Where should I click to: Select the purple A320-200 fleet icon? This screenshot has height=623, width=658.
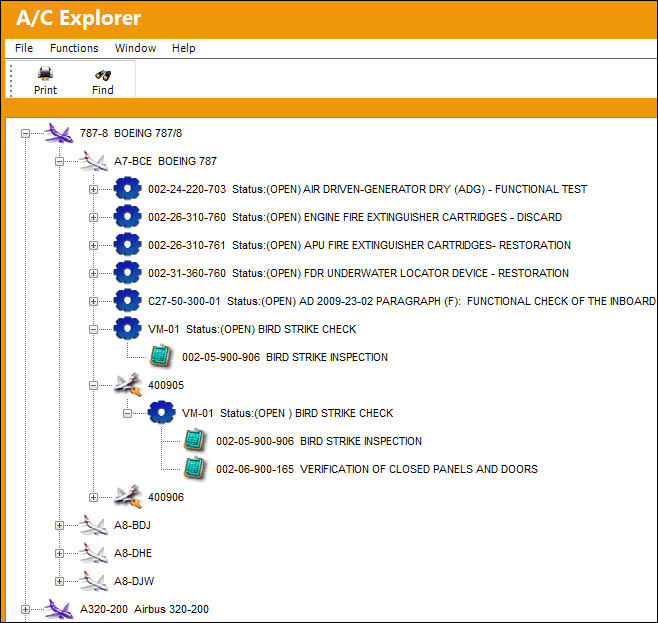pyautogui.click(x=59, y=609)
